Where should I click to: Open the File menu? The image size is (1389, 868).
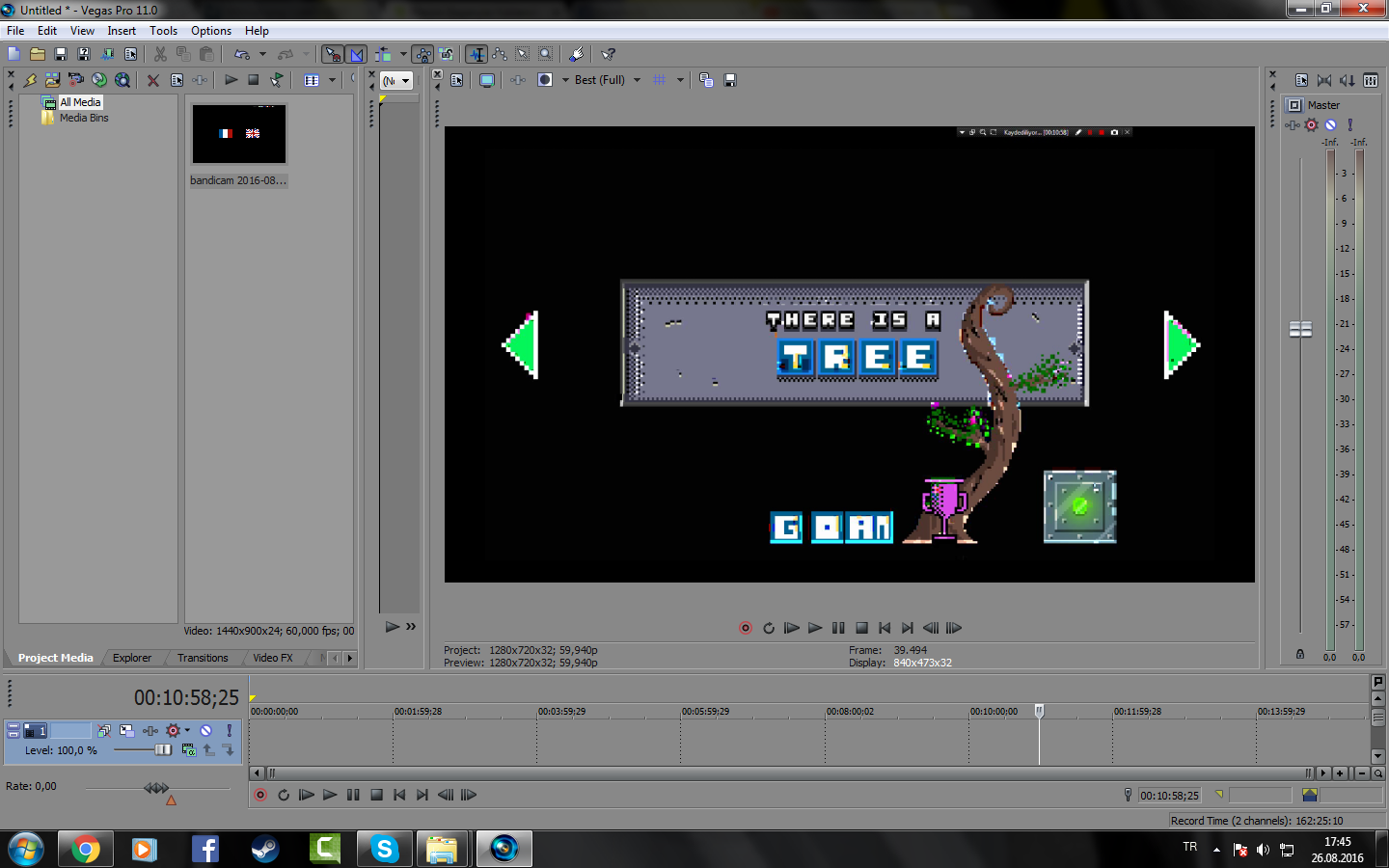click(x=15, y=31)
